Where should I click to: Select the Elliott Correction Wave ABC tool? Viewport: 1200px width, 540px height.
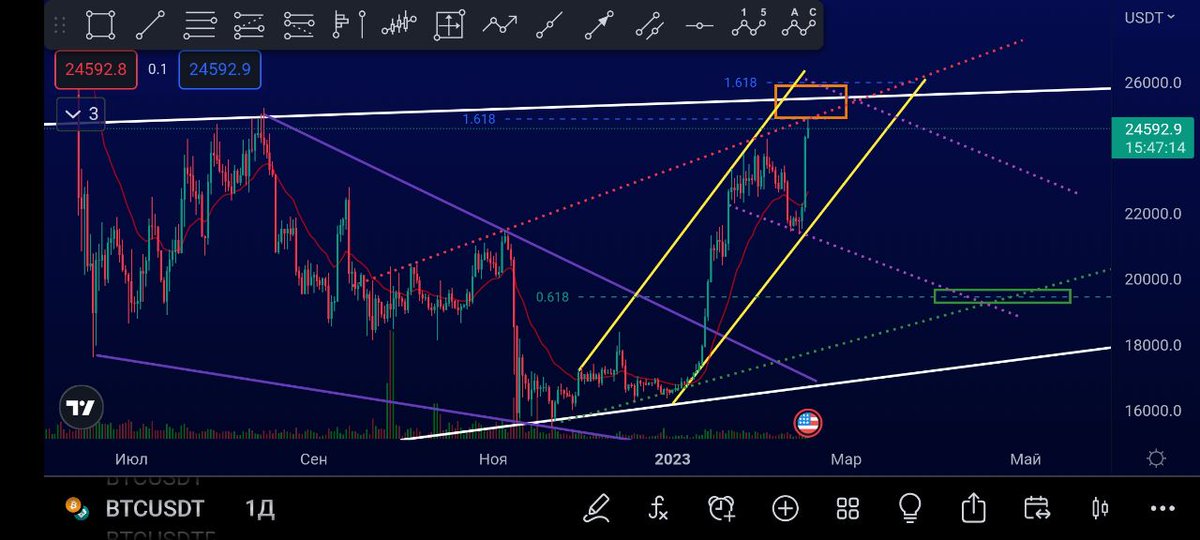coord(800,22)
